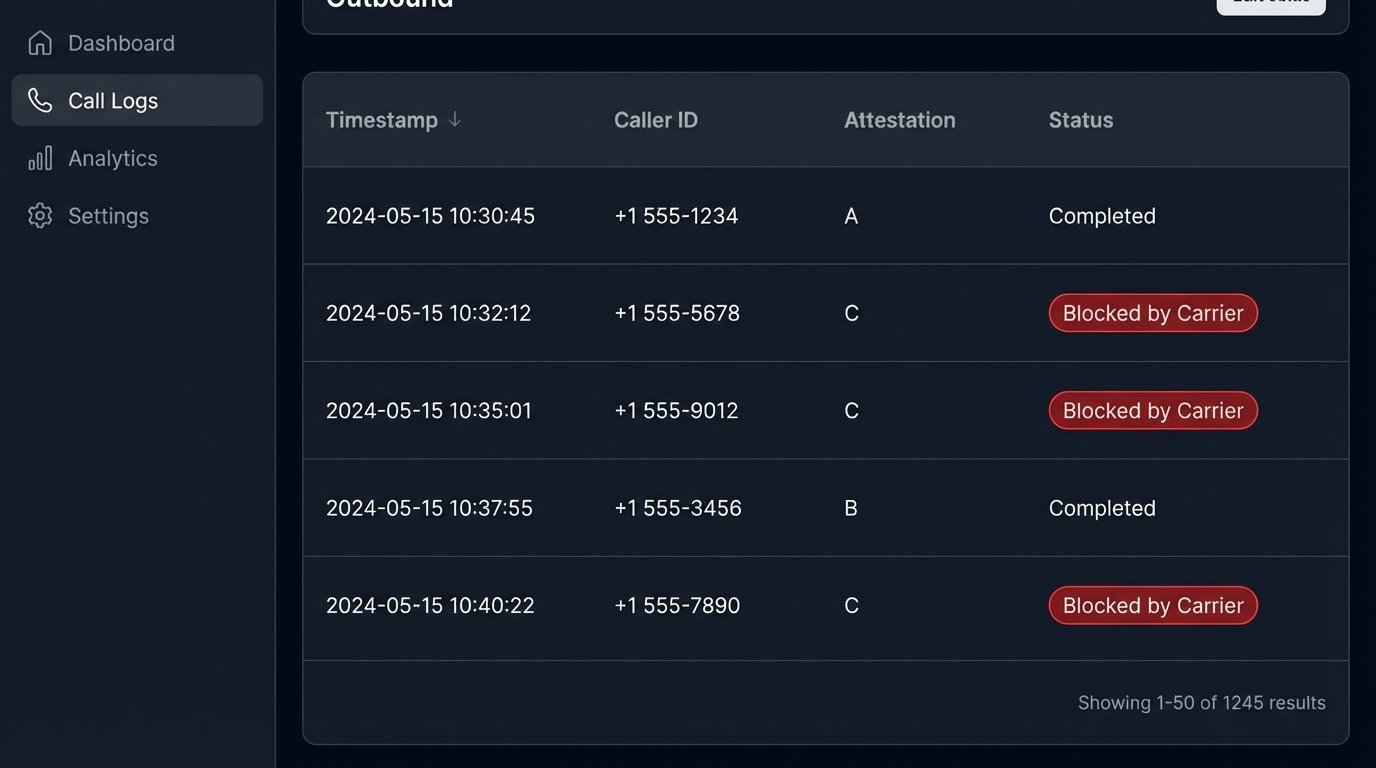Click the Status column header

click(1080, 120)
